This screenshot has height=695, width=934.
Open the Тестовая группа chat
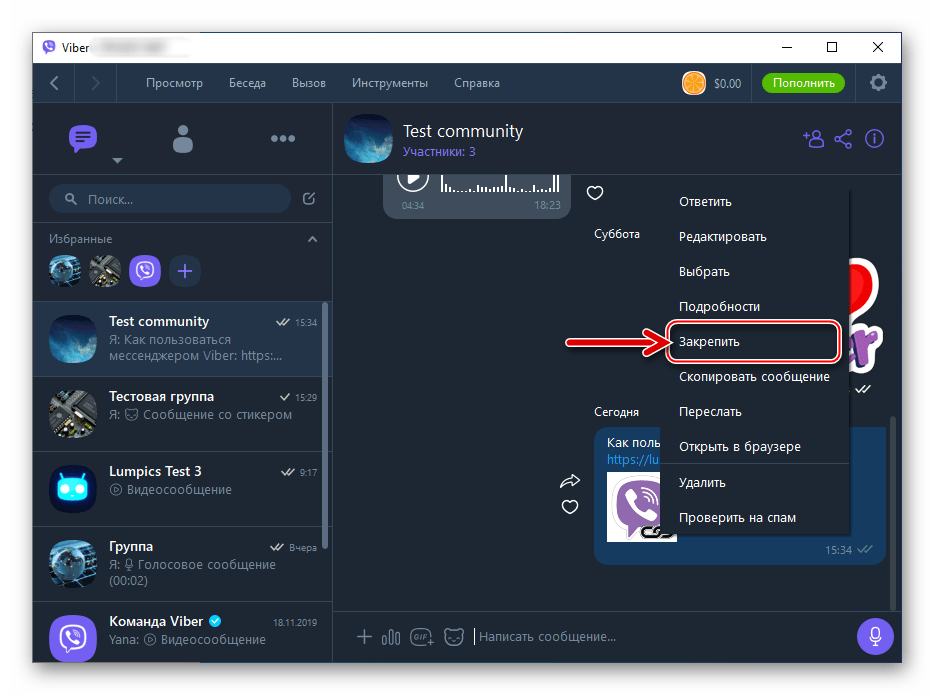pyautogui.click(x=178, y=414)
